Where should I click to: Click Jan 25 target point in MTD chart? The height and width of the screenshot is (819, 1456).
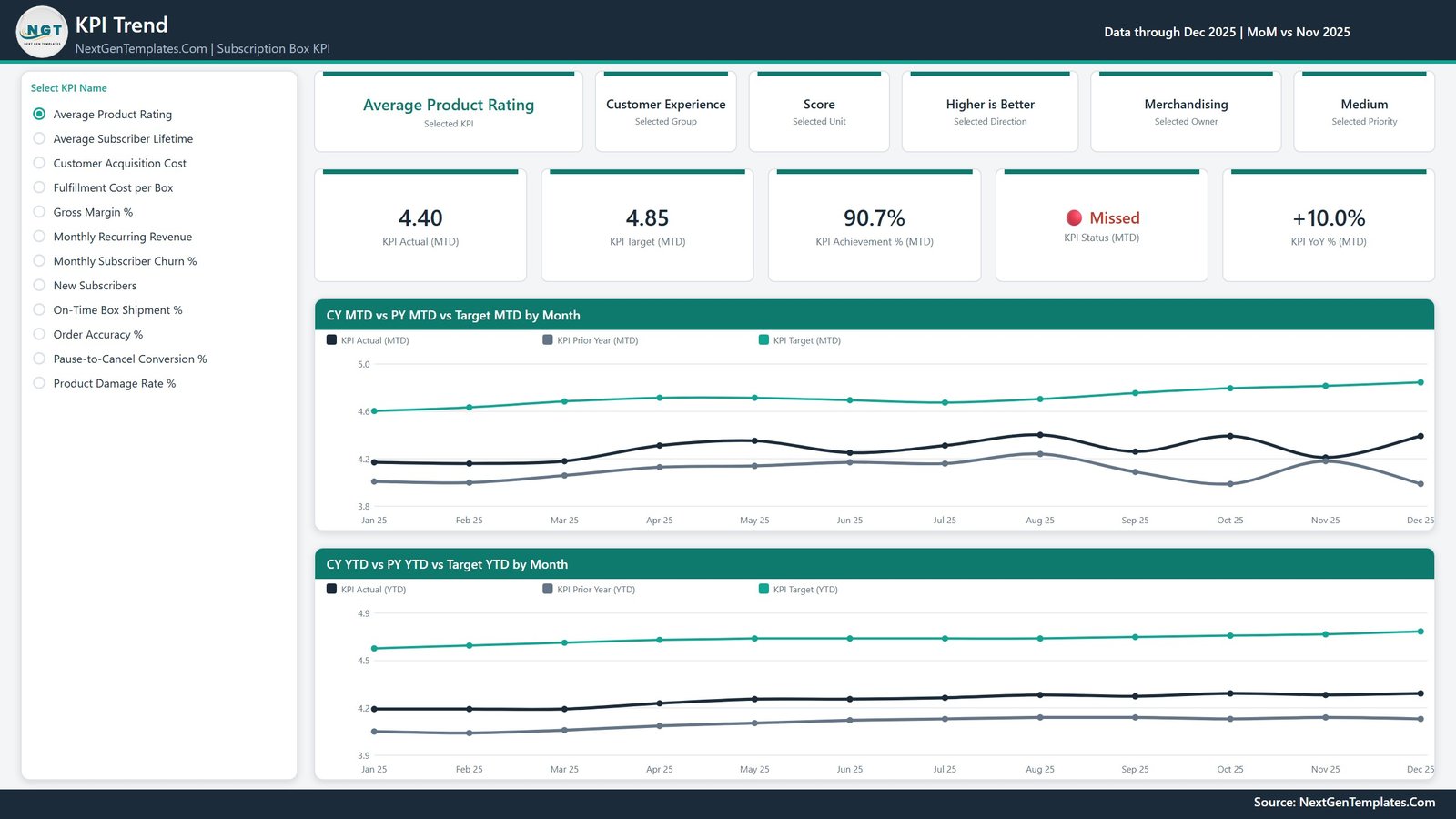[374, 411]
